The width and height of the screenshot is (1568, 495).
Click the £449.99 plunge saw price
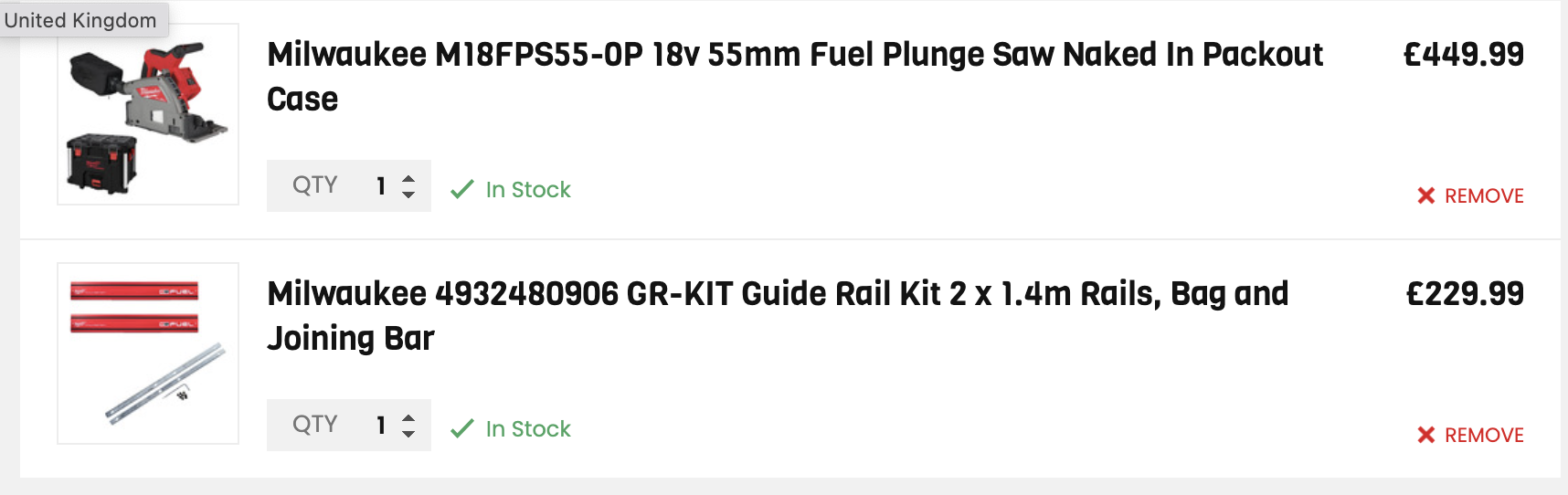pos(1464,55)
